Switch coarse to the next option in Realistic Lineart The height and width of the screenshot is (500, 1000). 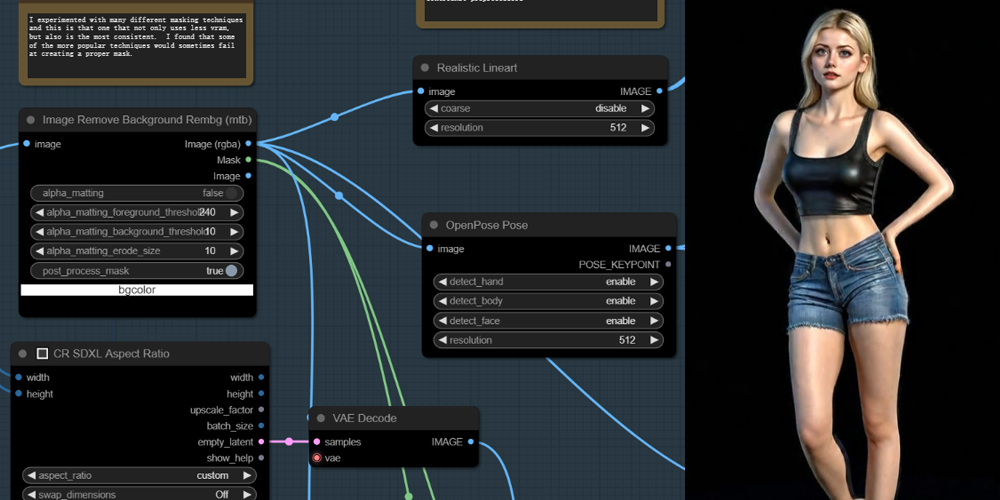click(645, 108)
